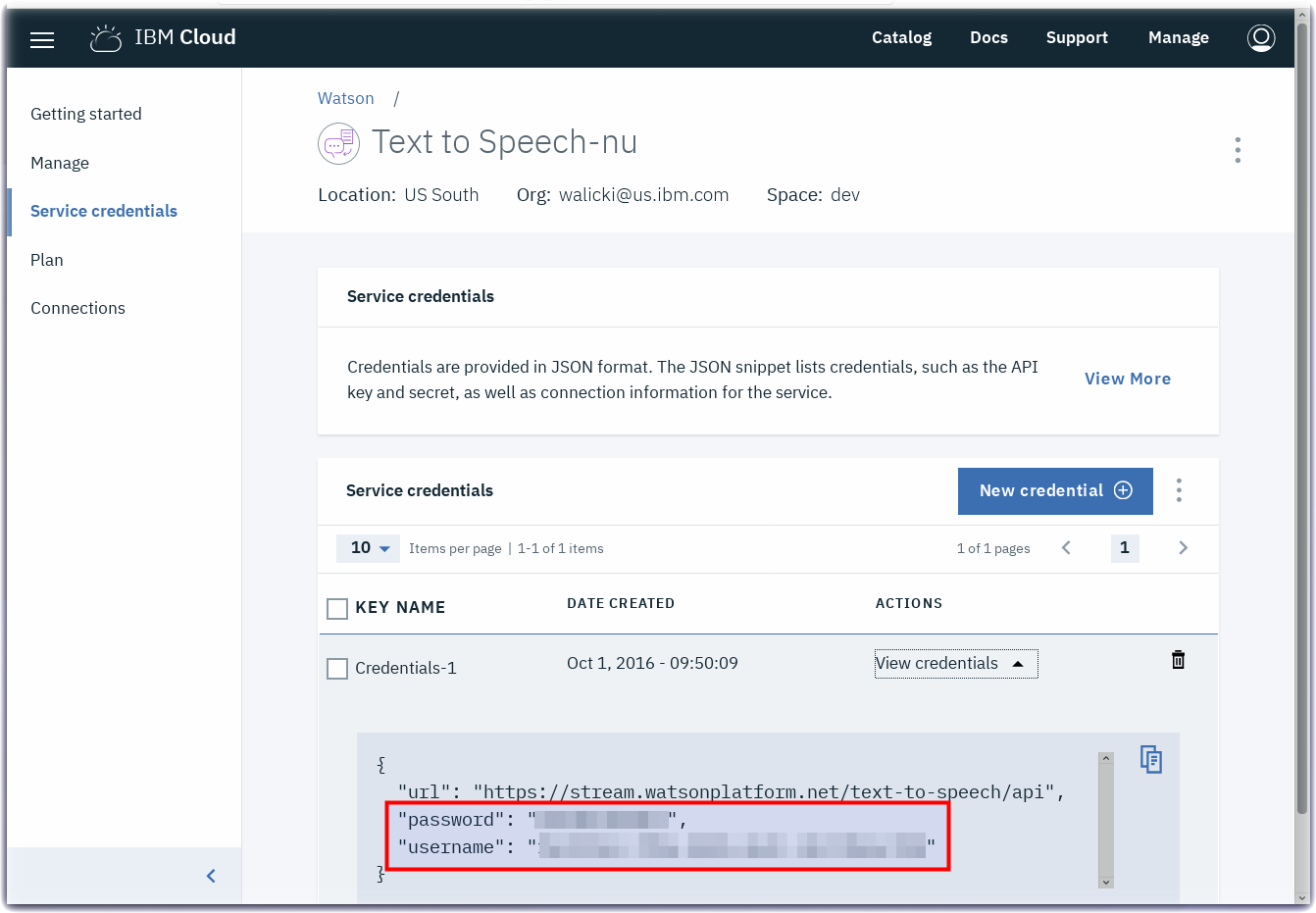Open the service options kebab menu
1316x913 pixels.
1238,150
